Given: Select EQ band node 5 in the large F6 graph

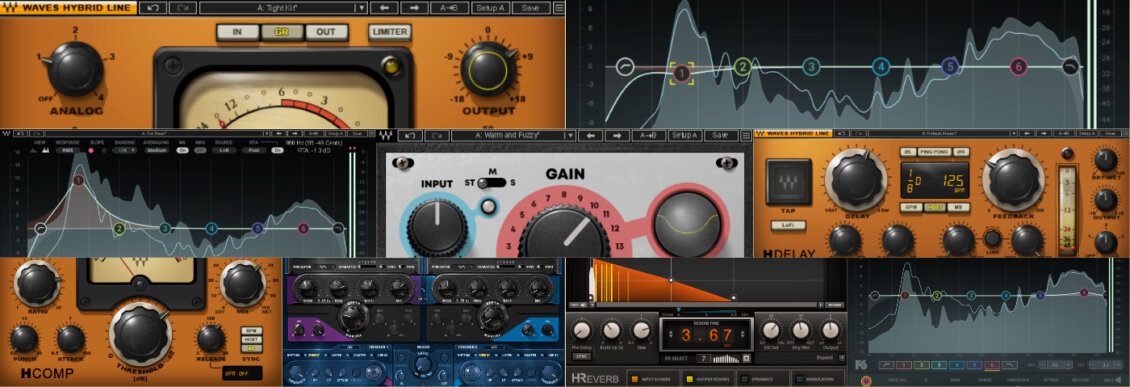Looking at the screenshot, I should 949,67.
